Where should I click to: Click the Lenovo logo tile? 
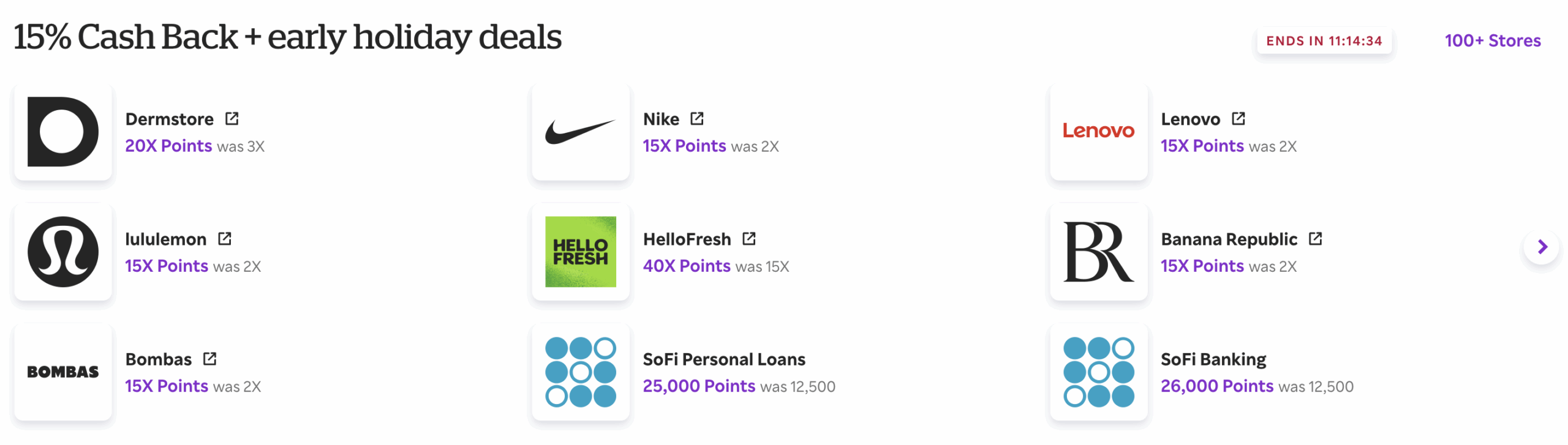click(1098, 132)
